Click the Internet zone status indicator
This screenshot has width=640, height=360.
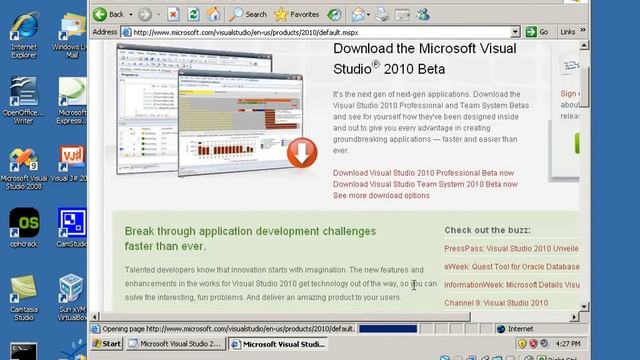(x=515, y=329)
